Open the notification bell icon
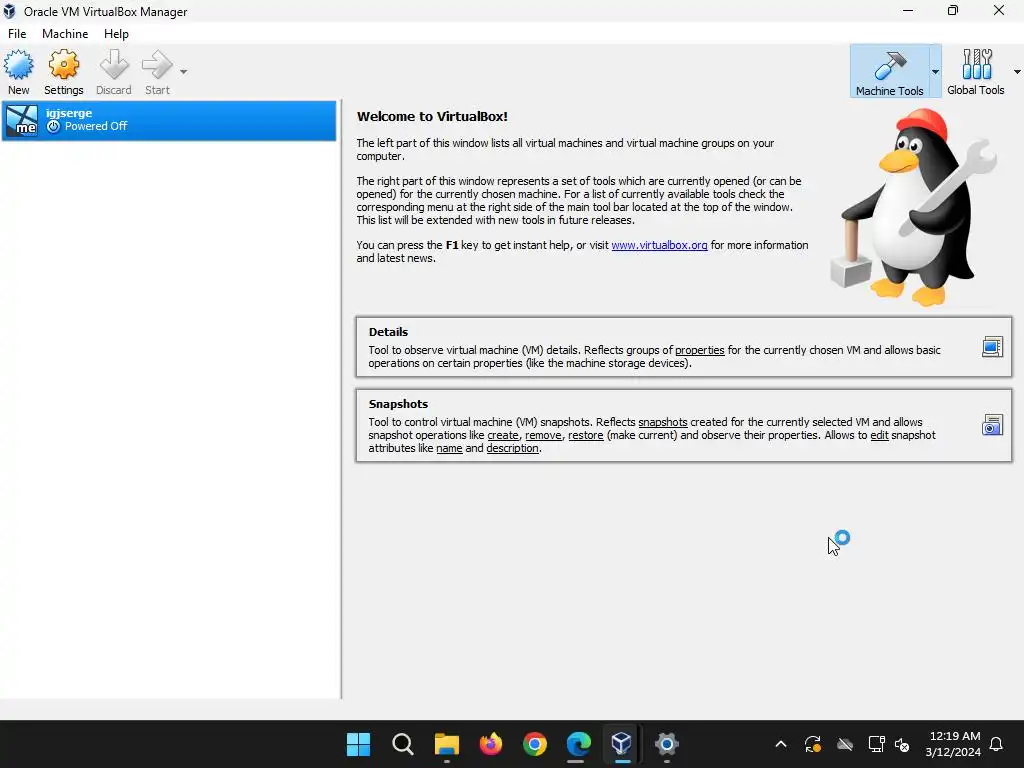 click(997, 744)
